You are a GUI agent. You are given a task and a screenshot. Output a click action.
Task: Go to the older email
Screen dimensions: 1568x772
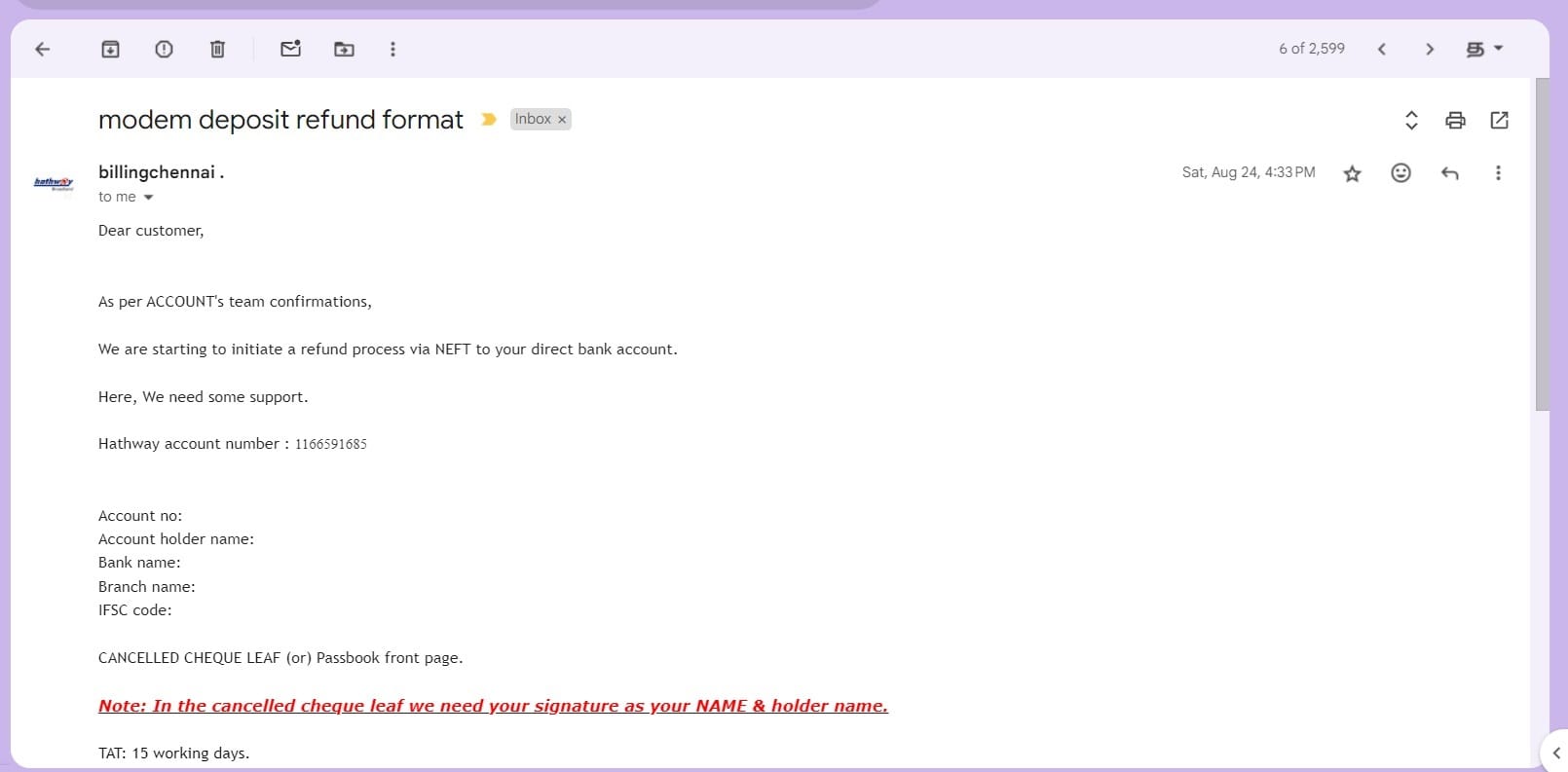tap(1429, 49)
